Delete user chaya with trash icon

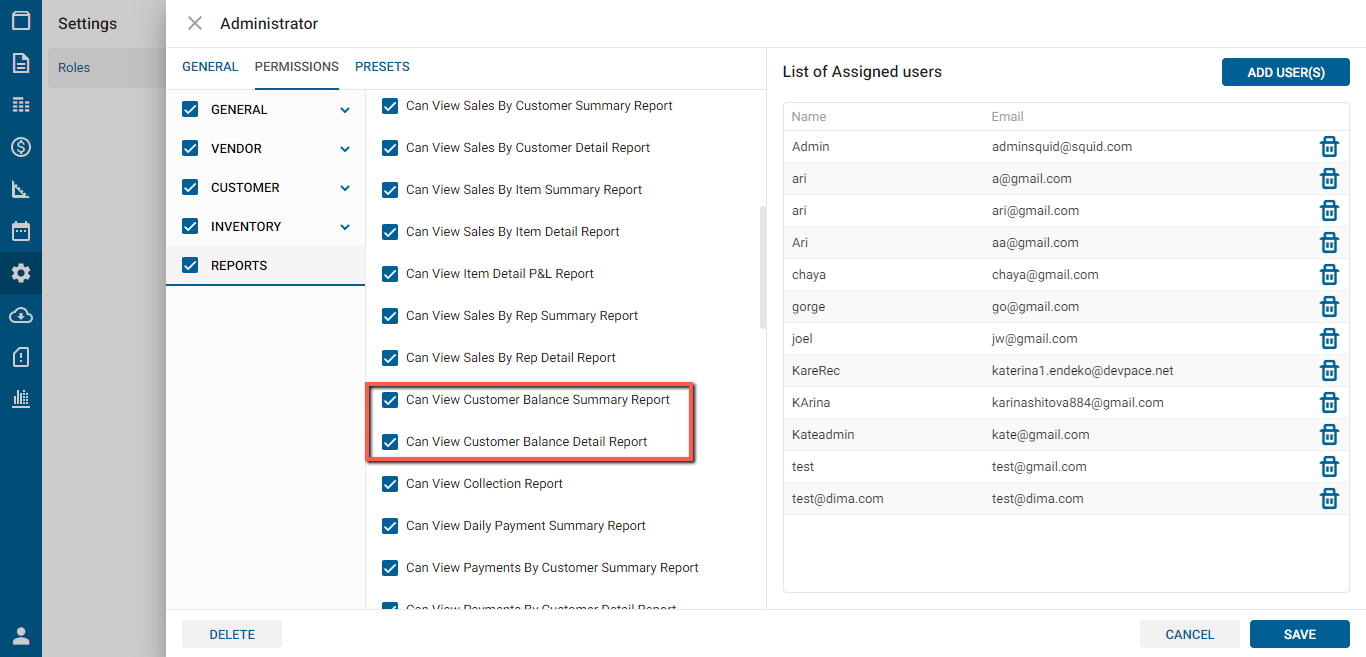(1329, 275)
